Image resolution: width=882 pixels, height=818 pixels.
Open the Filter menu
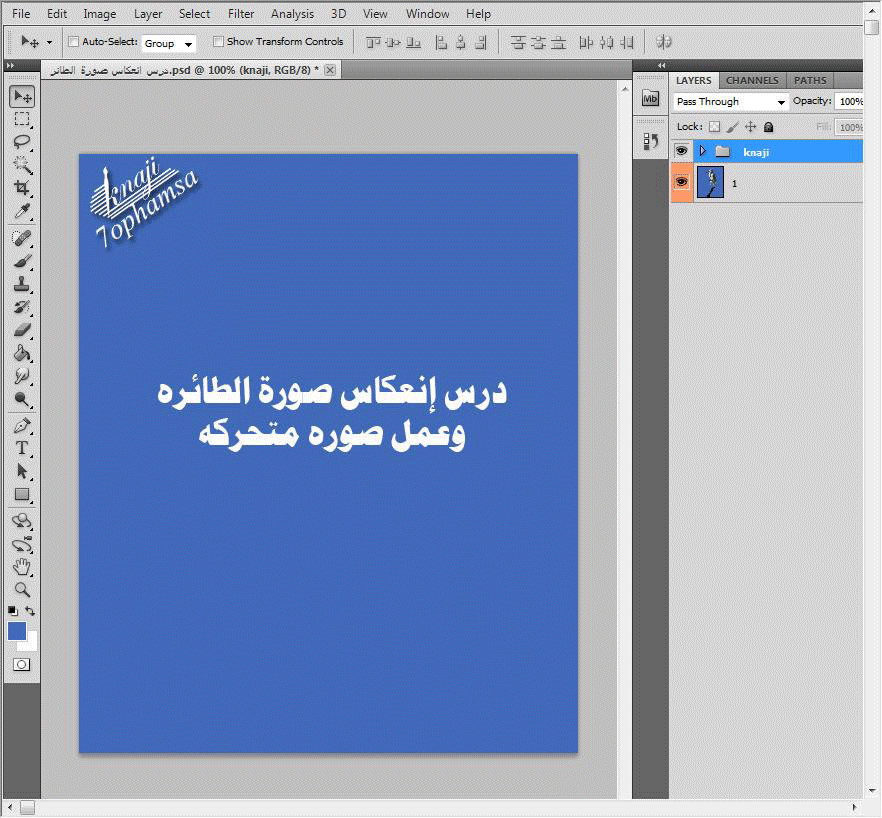[241, 14]
